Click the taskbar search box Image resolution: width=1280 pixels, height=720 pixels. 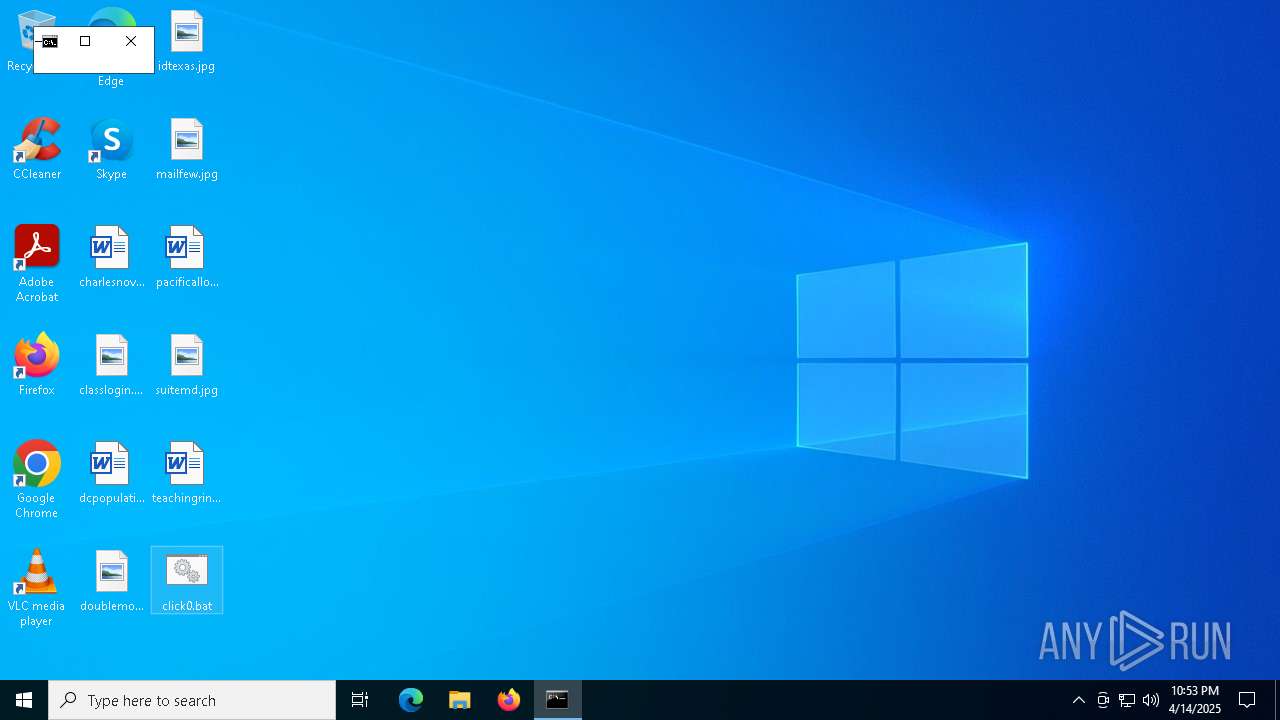[192, 700]
